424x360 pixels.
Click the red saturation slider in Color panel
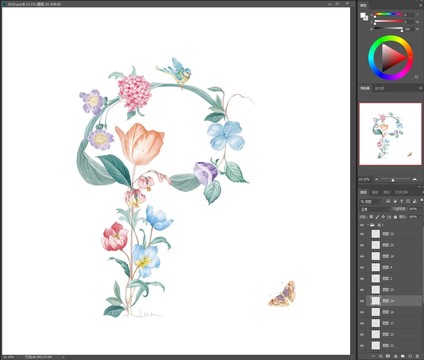388,21
